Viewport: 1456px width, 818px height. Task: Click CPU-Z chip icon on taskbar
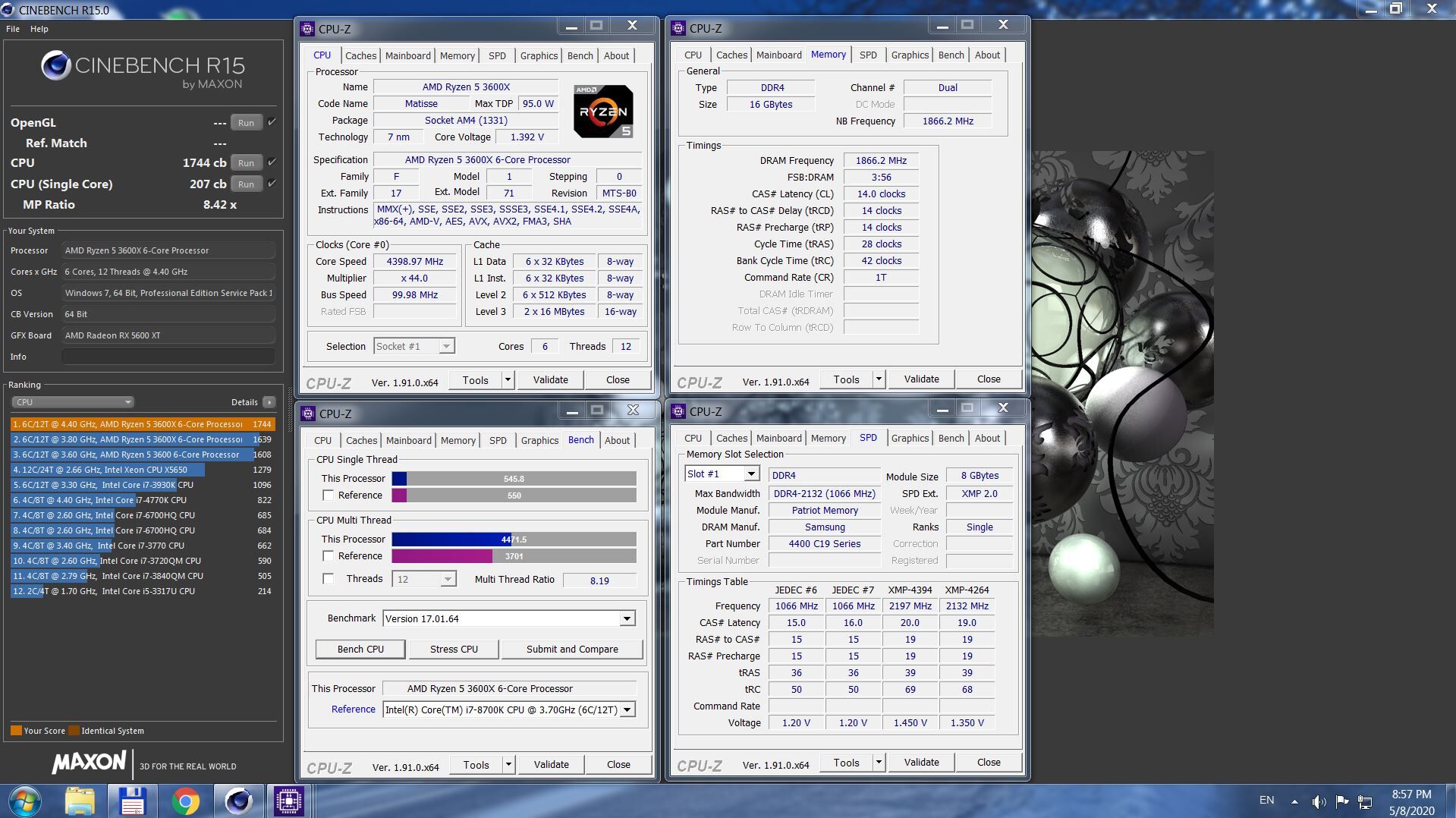[x=289, y=801]
